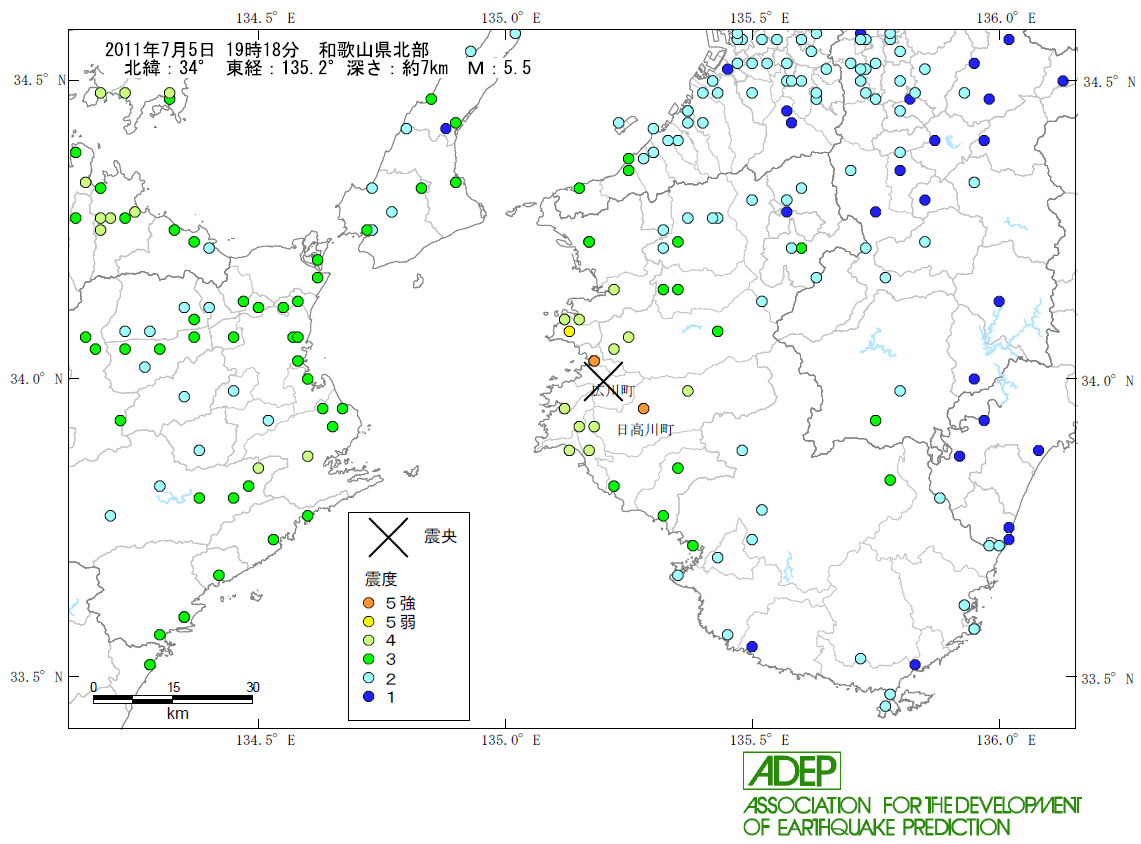Click the magnitude text M : 5.5
The width and height of the screenshot is (1141, 844).
tap(499, 68)
